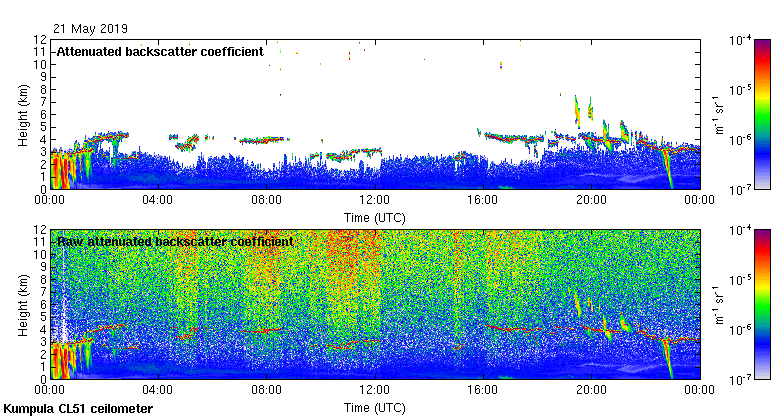The width and height of the screenshot is (780, 420).
Task: Click the lower colorbar's 10⁻⁷ label
Action: (740, 380)
